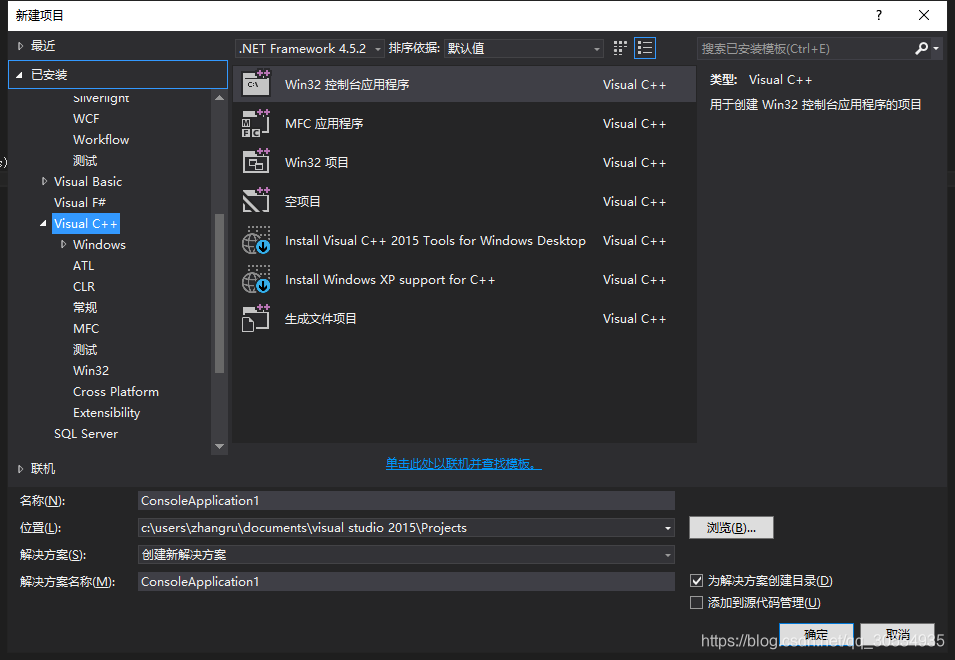This screenshot has height=660, width=955.
Task: Open the help question mark
Action: pyautogui.click(x=878, y=15)
